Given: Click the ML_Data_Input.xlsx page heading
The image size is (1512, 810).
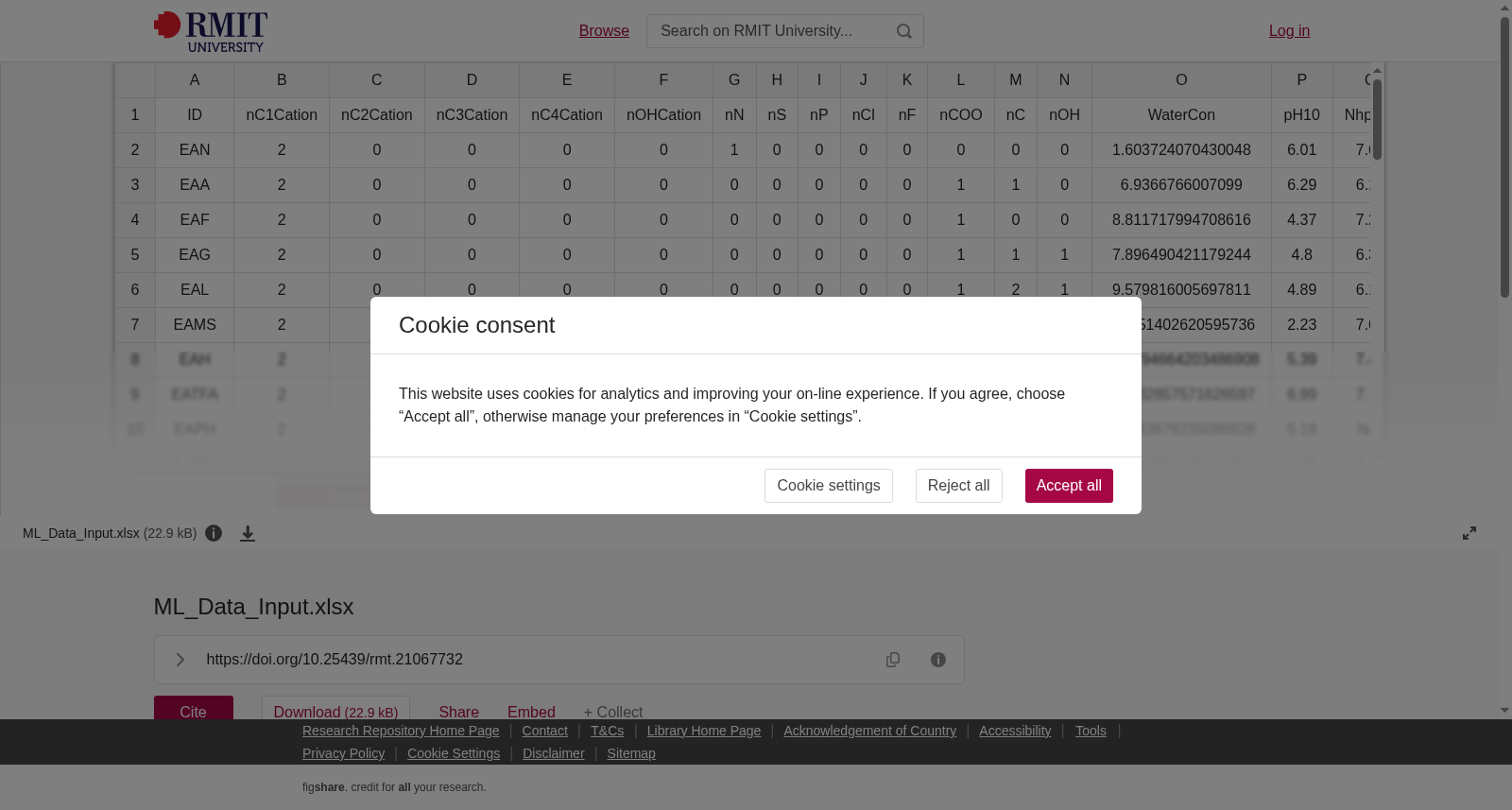Looking at the screenshot, I should (254, 607).
